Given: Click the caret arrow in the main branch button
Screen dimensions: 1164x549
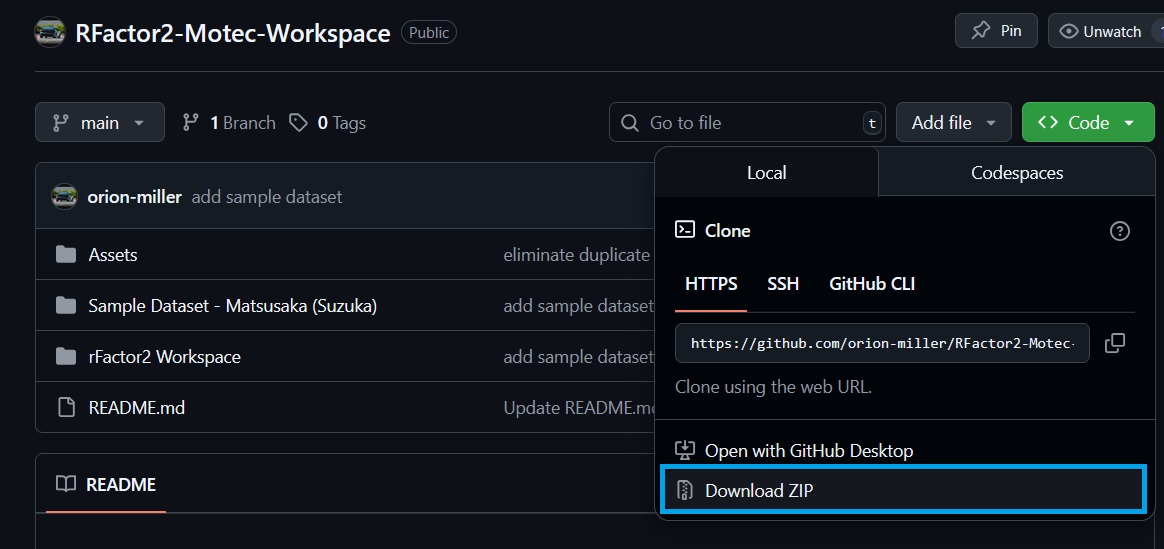Looking at the screenshot, I should [139, 123].
